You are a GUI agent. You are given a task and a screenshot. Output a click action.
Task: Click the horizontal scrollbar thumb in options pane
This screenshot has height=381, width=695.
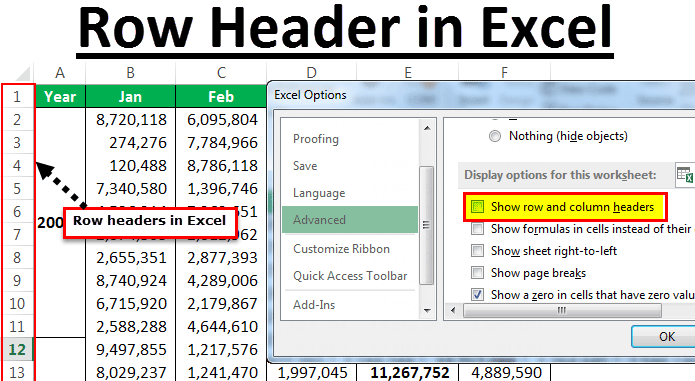coord(562,310)
